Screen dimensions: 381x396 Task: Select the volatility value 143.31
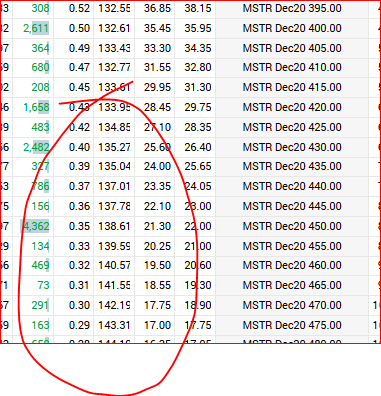click(x=114, y=325)
